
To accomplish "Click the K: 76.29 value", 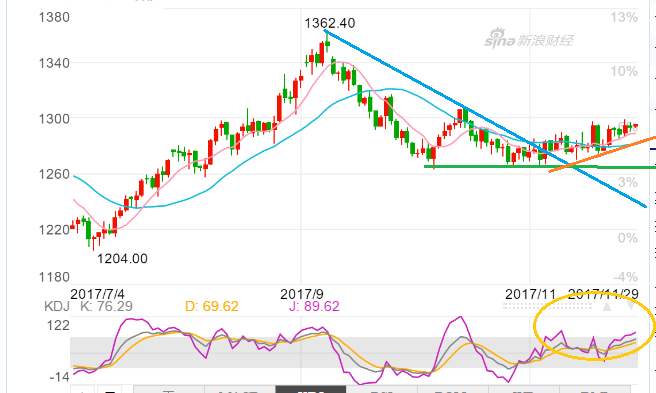I will (x=106, y=306).
